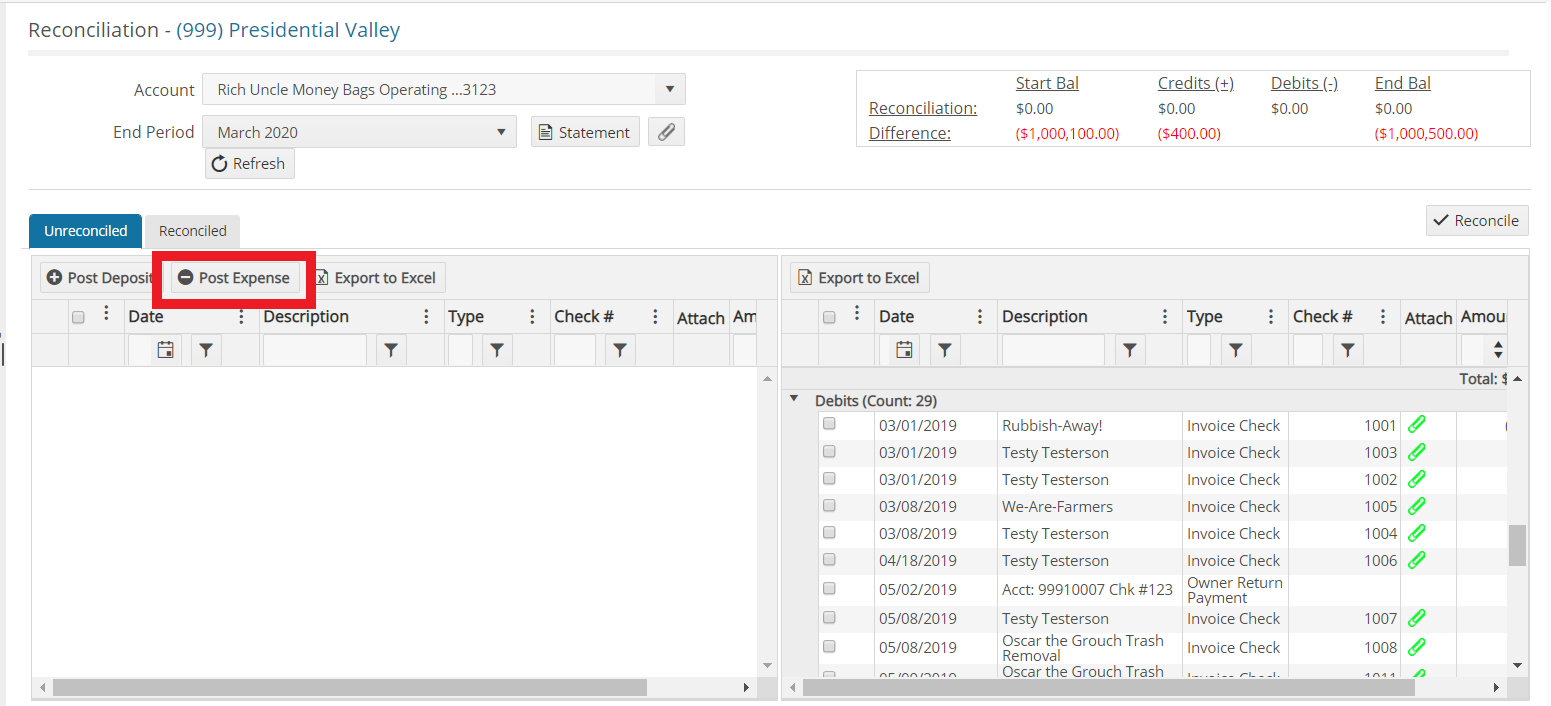
Task: Open the checkbox column menu in left grid
Action: (x=106, y=313)
